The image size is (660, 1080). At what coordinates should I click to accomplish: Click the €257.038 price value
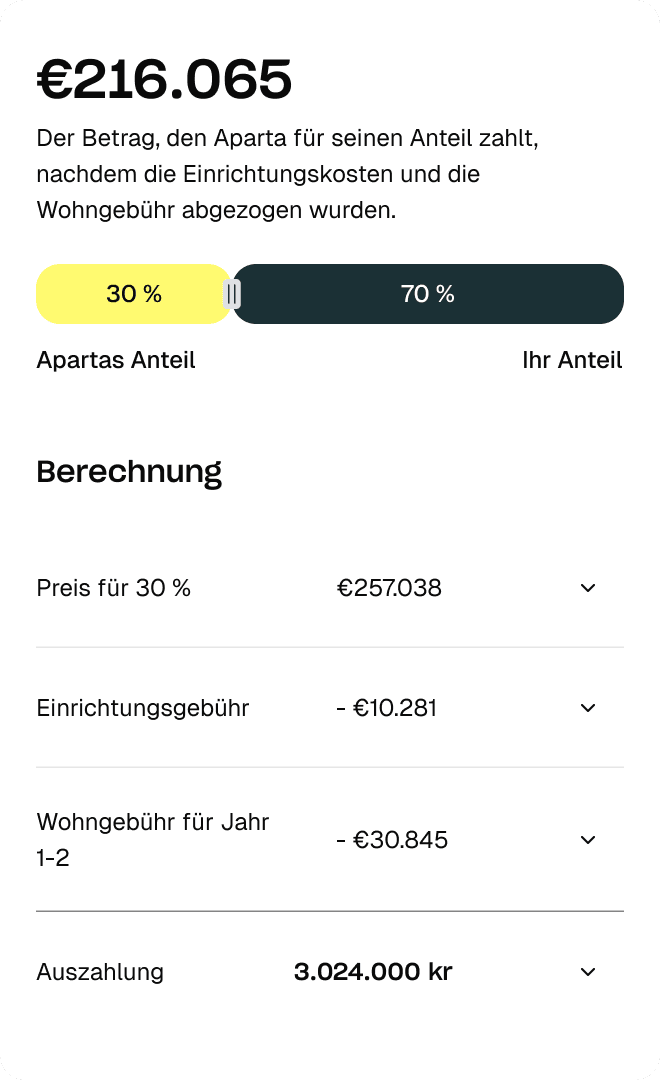pyautogui.click(x=389, y=588)
